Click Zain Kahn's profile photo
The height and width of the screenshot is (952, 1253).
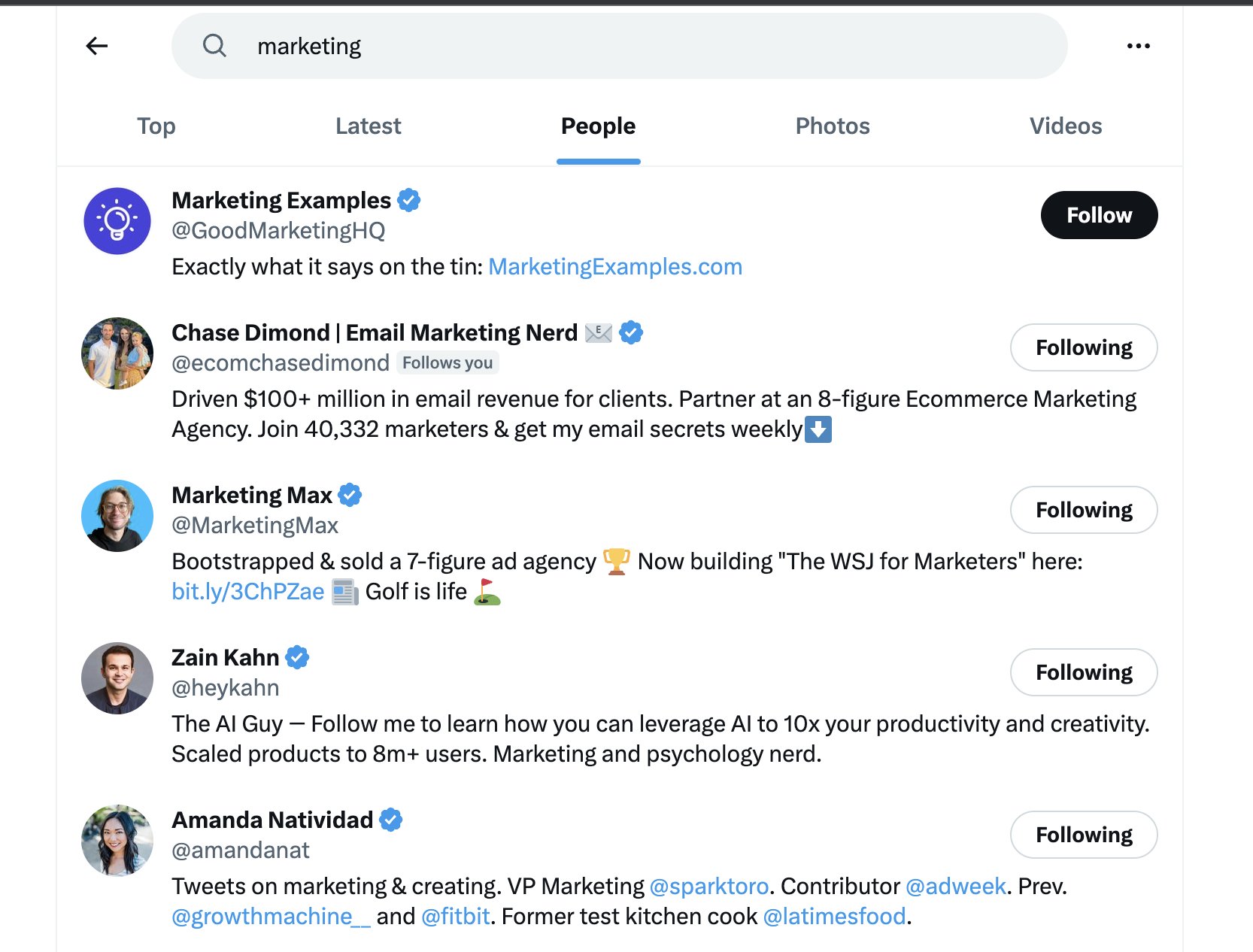click(x=117, y=678)
